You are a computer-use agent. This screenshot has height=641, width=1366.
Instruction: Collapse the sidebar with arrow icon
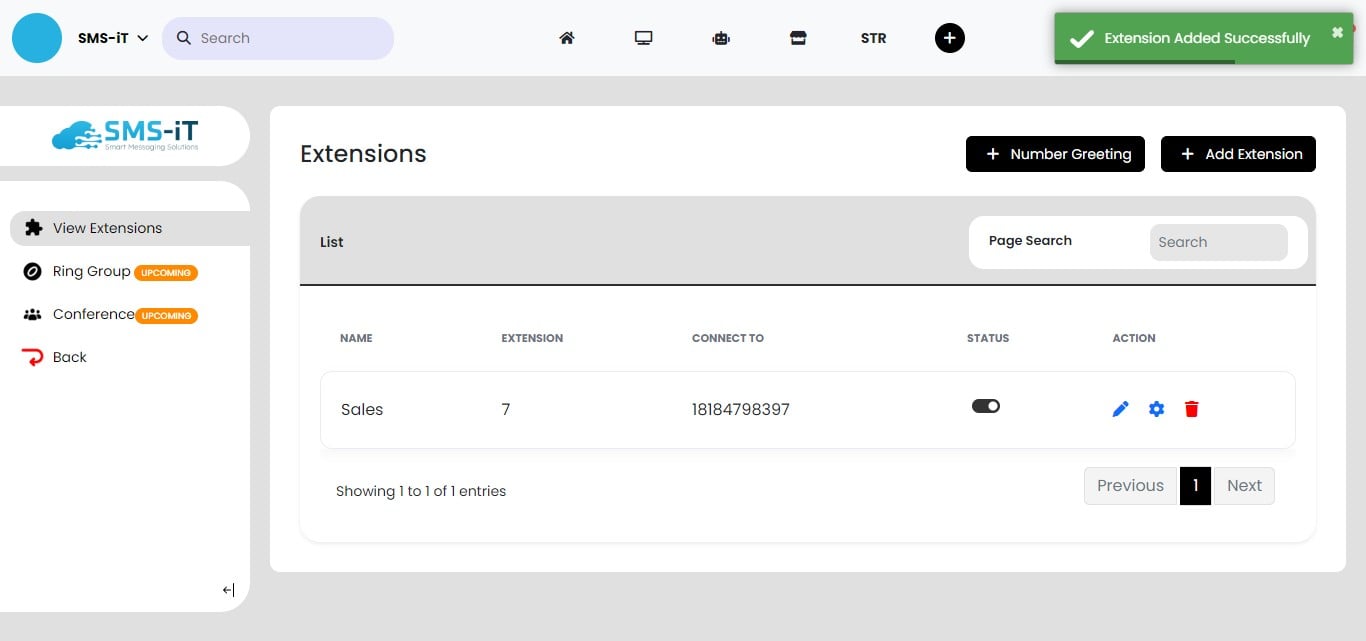pyautogui.click(x=228, y=590)
